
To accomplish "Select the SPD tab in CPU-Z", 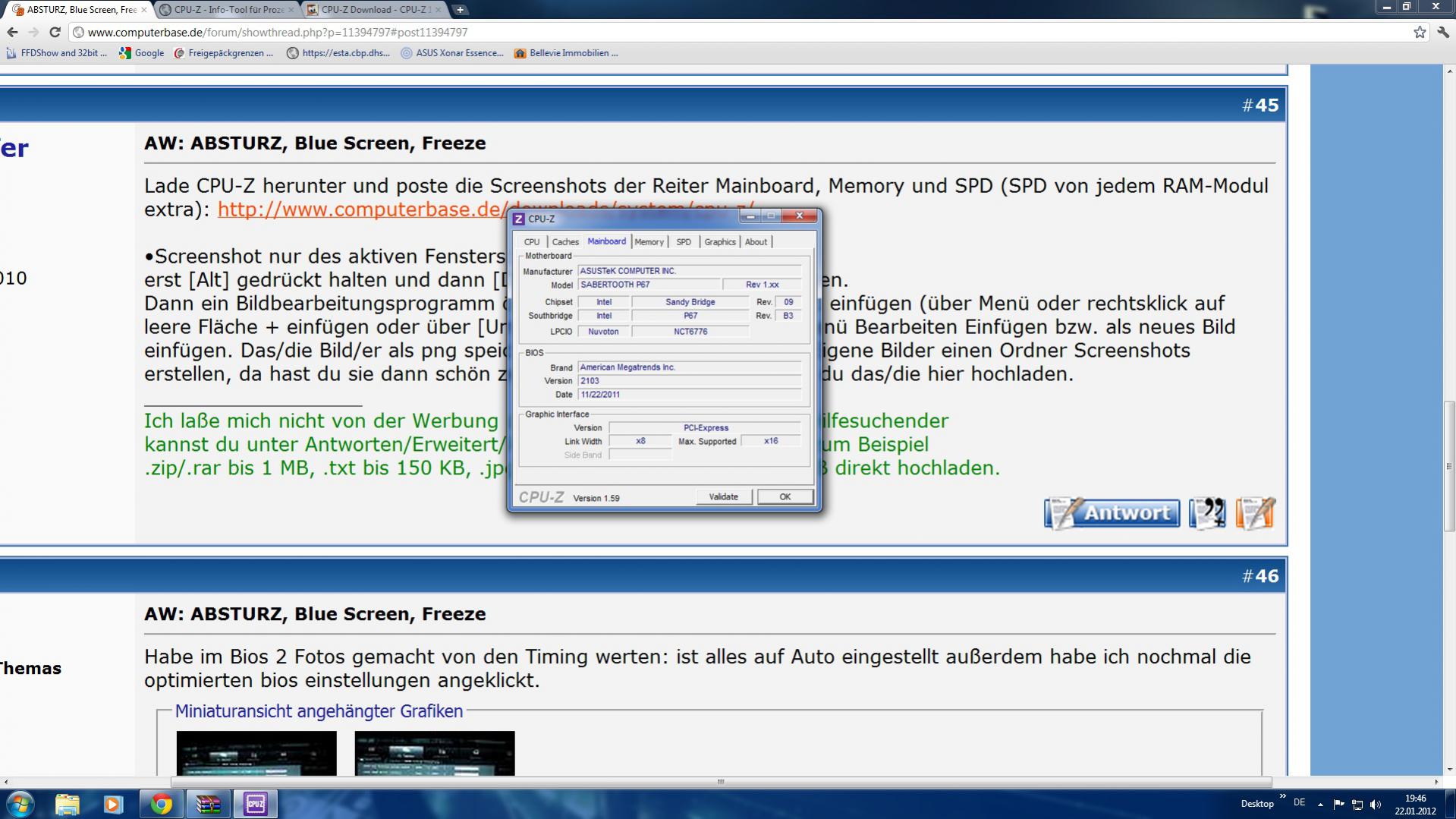I will (684, 242).
